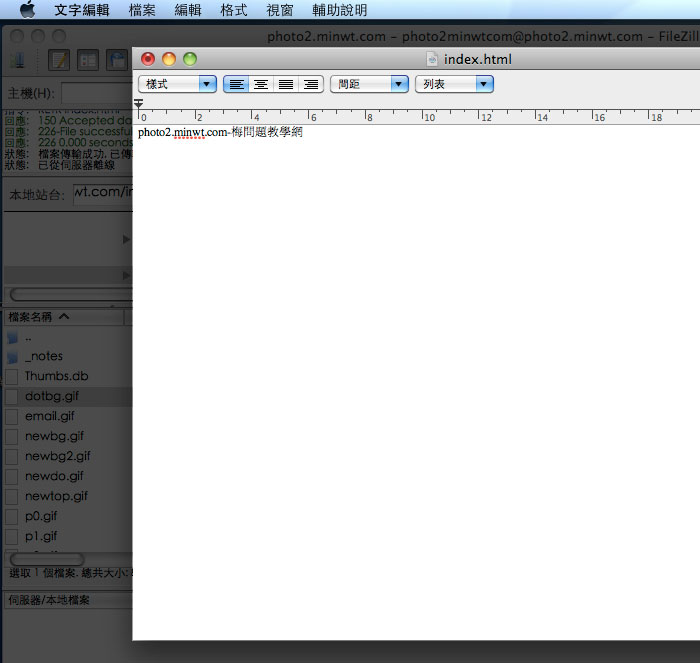Sort by 檔案名稱 column header in FileZilla
Screen dimensions: 700x663
[65, 317]
